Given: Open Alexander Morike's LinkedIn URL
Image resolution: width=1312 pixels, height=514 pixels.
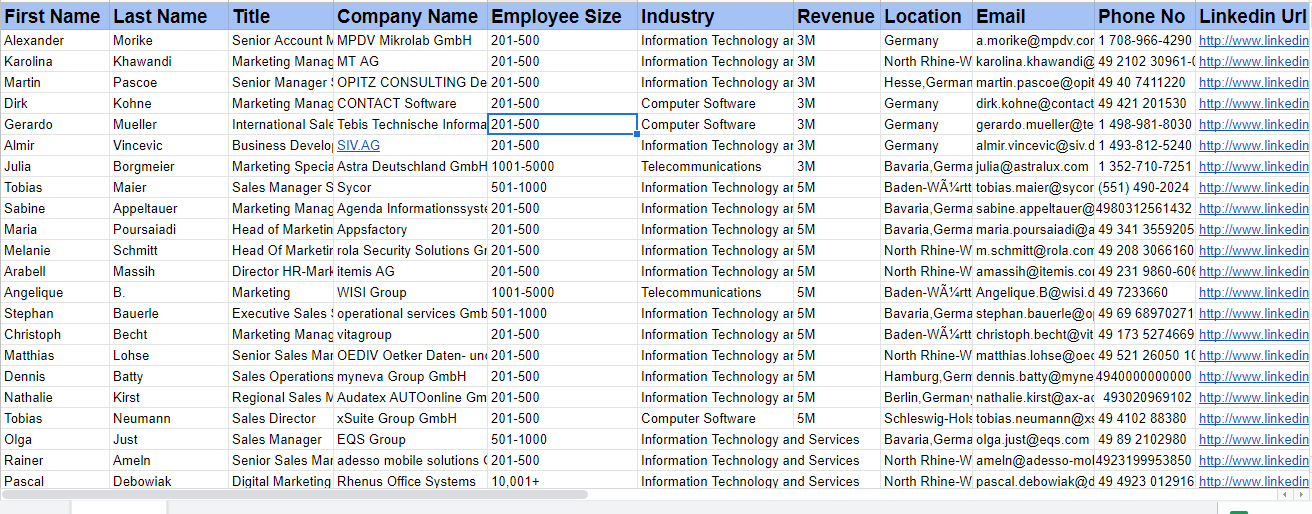Looking at the screenshot, I should 1253,40.
